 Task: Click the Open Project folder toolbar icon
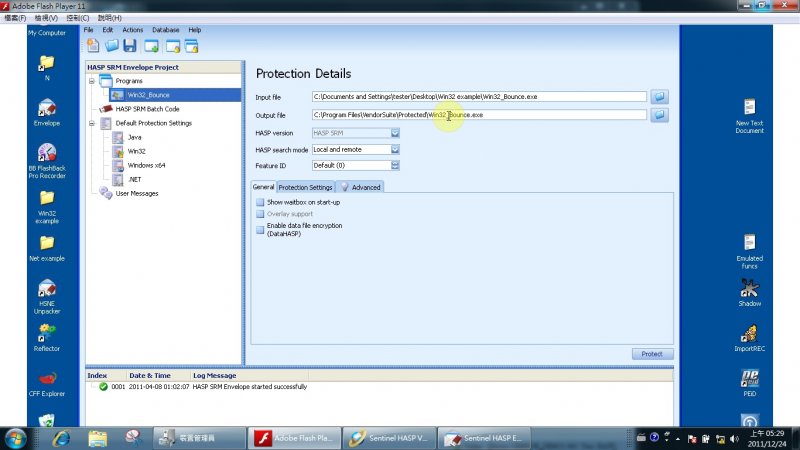pyautogui.click(x=112, y=45)
